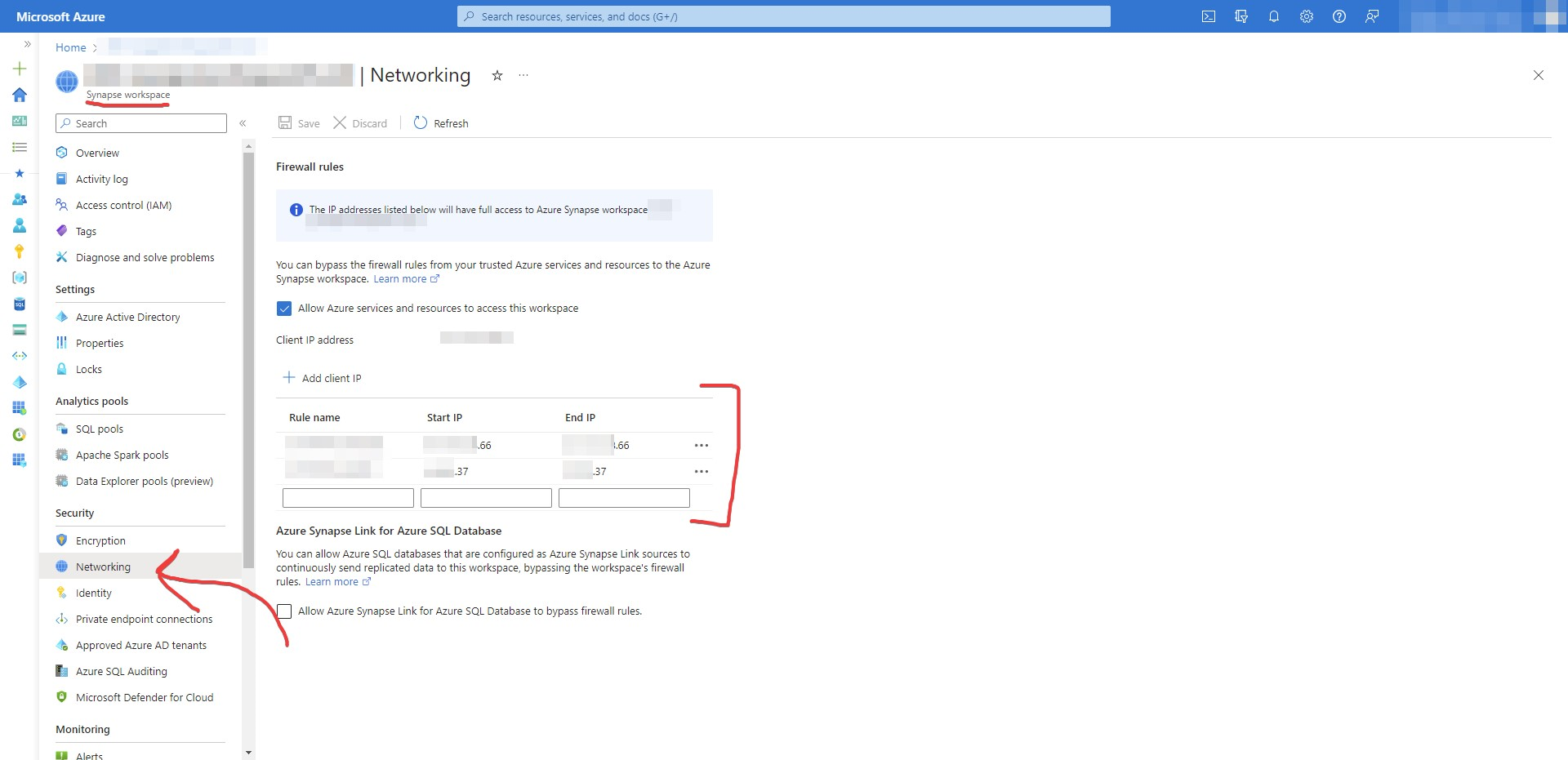Open the ellipsis menu on the first firewall rule
1568x760 pixels.
coord(701,445)
